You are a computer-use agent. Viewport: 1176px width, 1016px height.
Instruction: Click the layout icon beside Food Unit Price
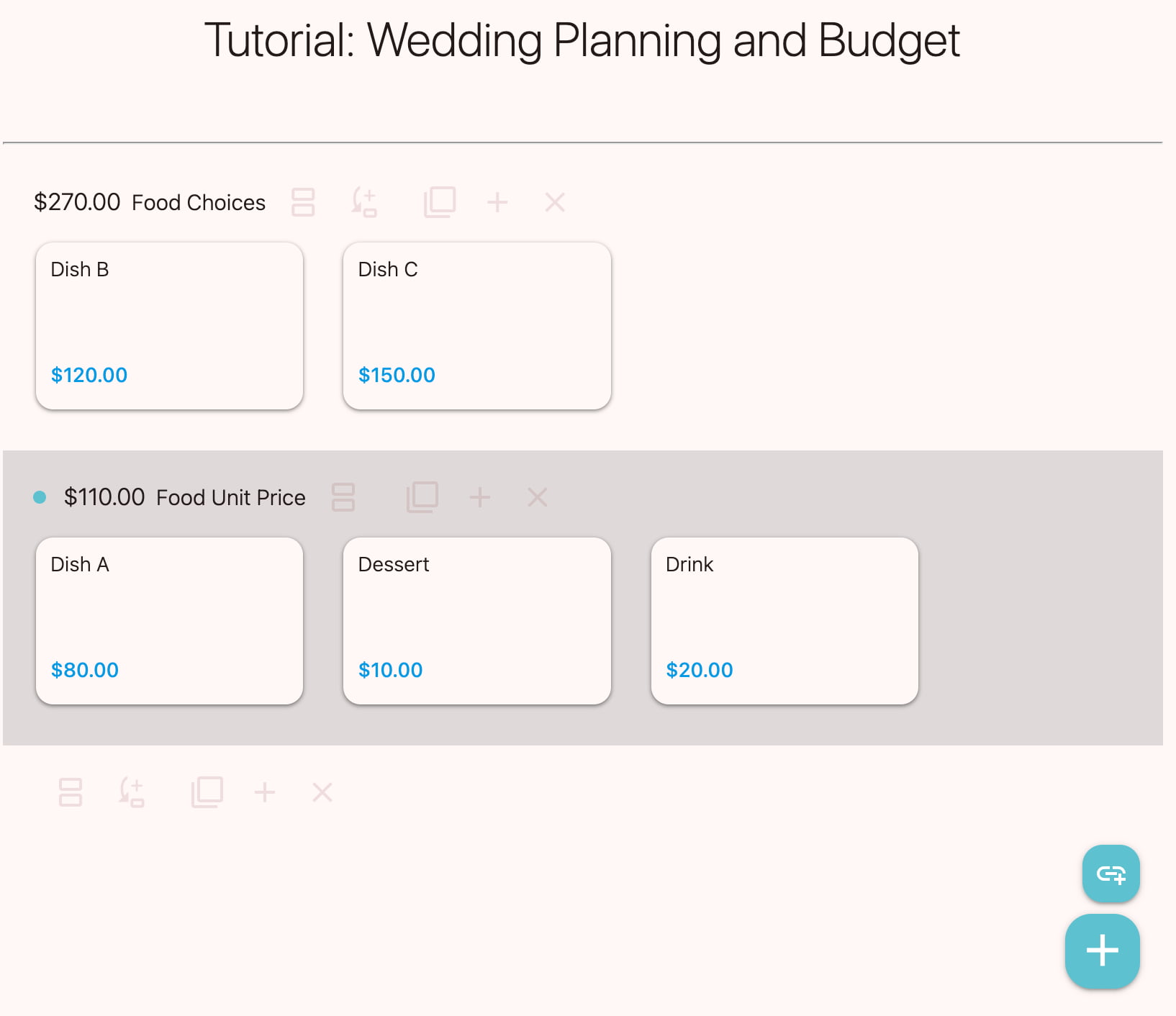pyautogui.click(x=343, y=497)
